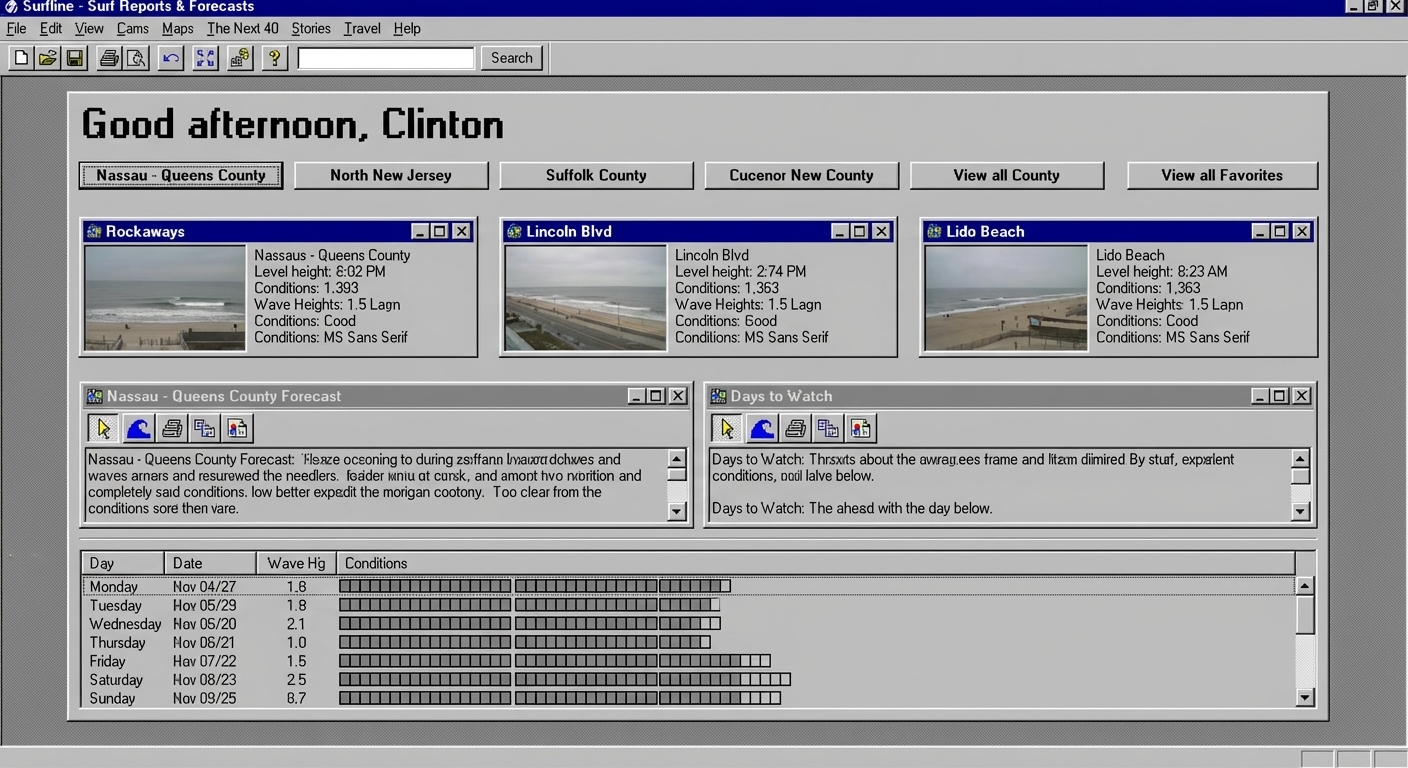Click the View all Favorites button

coord(1221,175)
